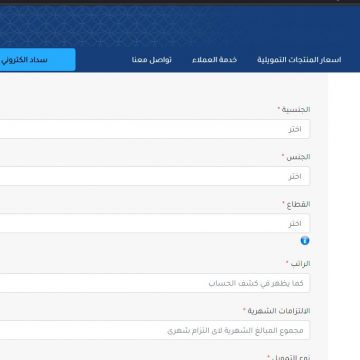Click the red asterisk beside الالتزامات الشهرية
This screenshot has height=360, width=360.
244,310
